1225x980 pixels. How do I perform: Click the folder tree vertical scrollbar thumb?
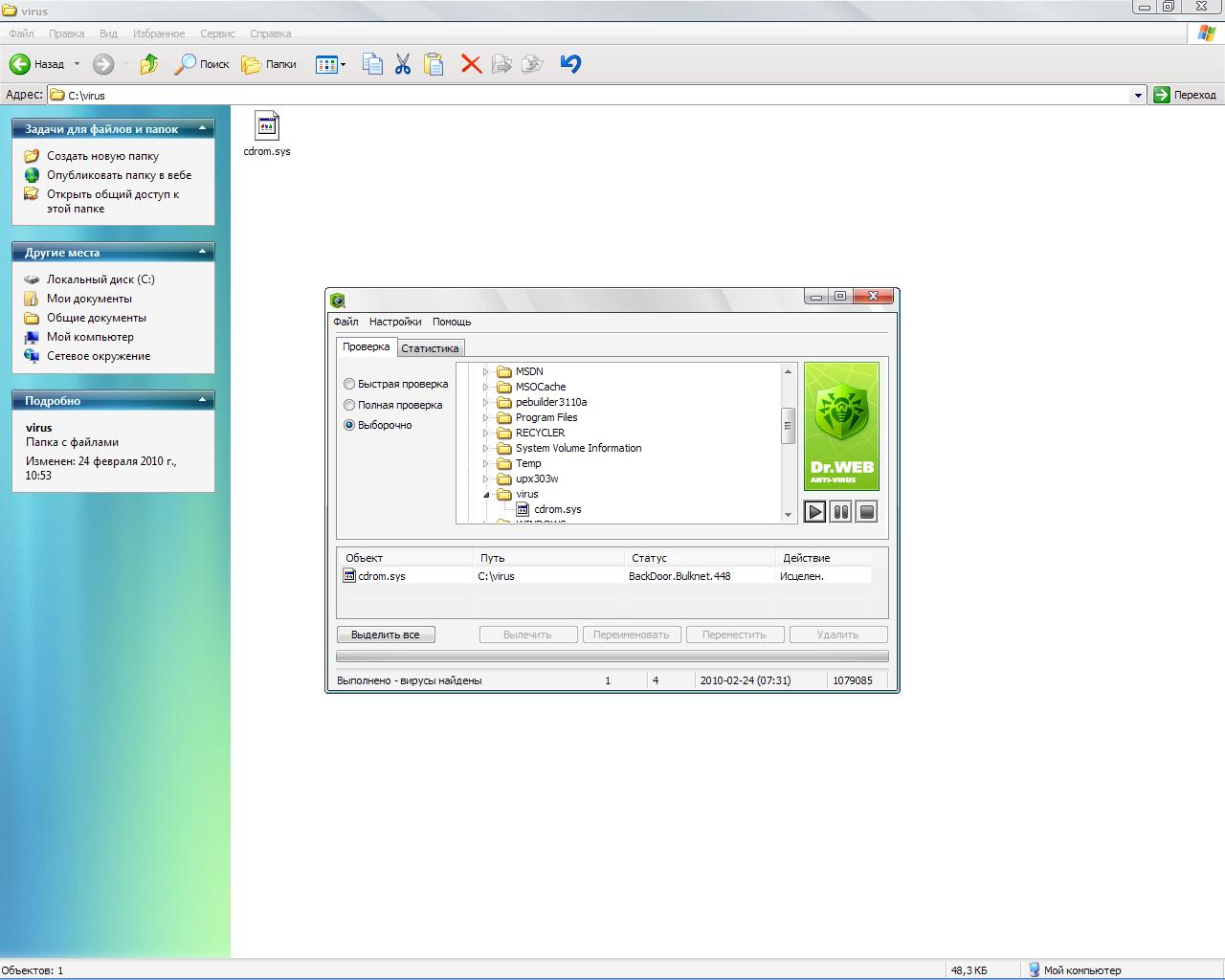(x=789, y=426)
